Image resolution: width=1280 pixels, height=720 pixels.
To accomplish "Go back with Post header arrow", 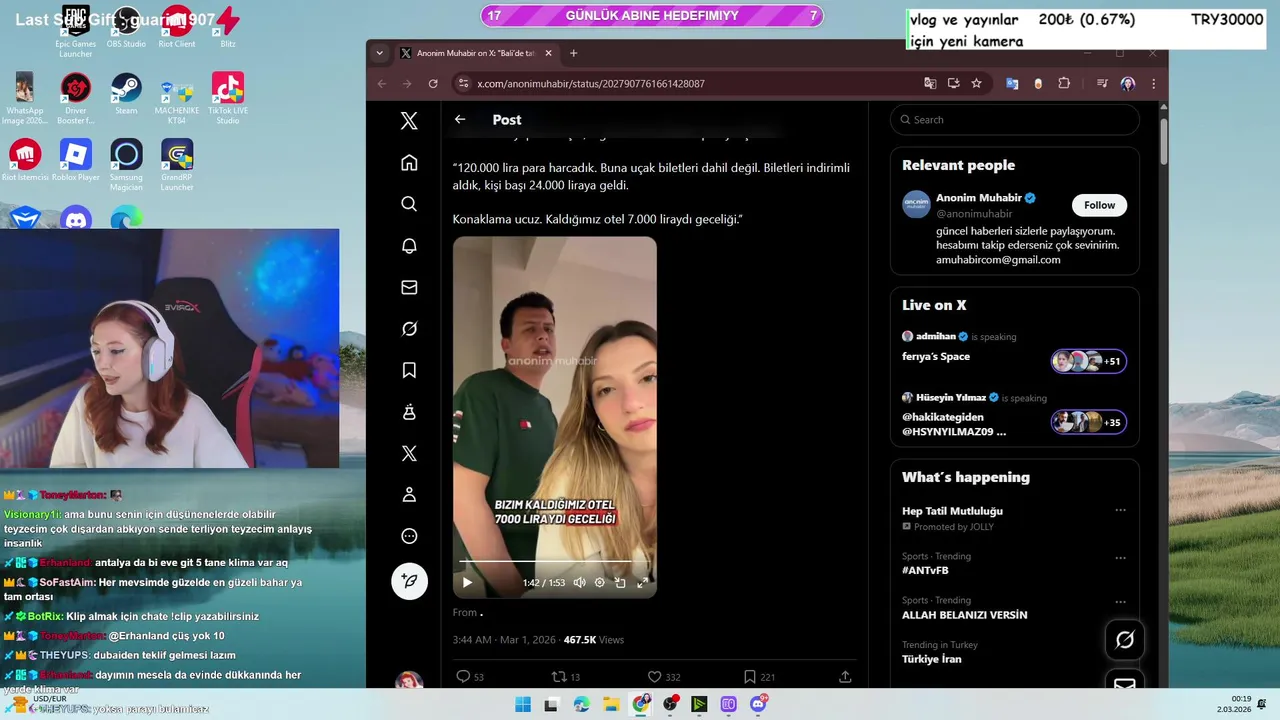I will (460, 119).
